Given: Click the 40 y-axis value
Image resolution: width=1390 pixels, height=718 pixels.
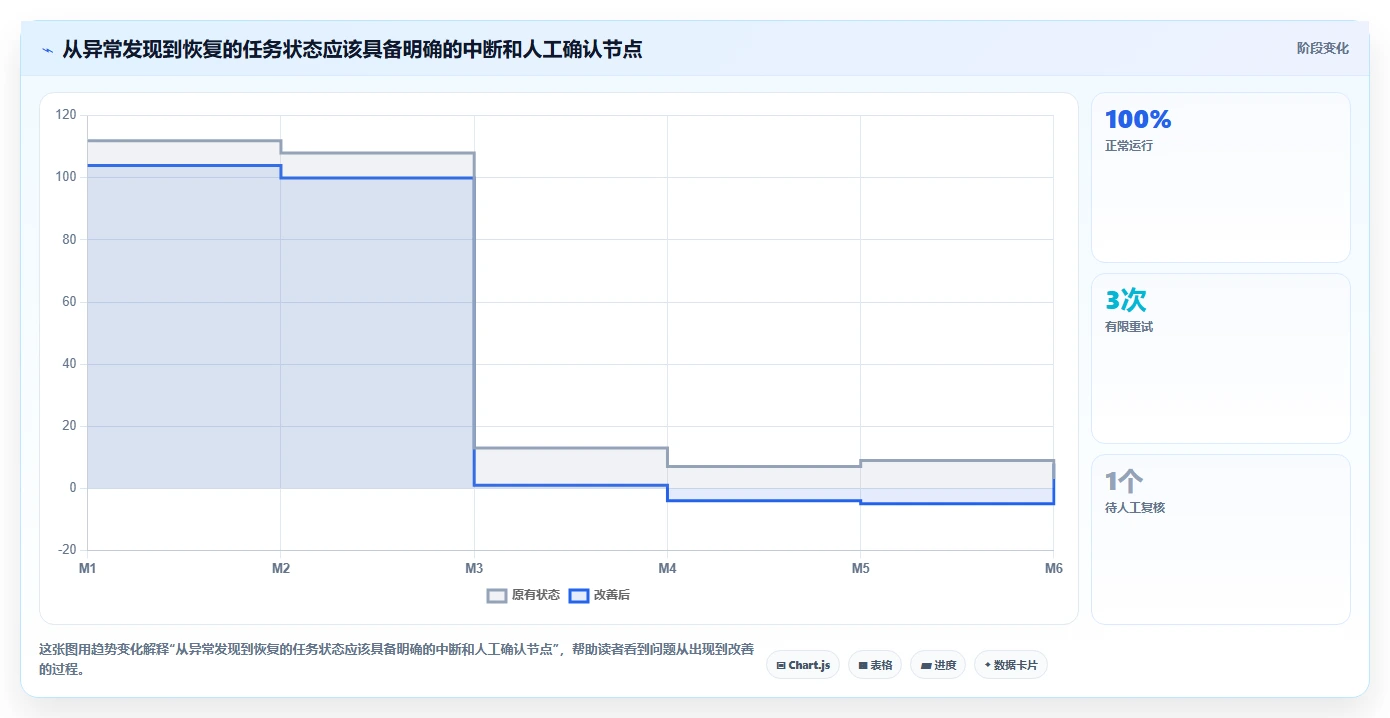Looking at the screenshot, I should pyautogui.click(x=69, y=364).
